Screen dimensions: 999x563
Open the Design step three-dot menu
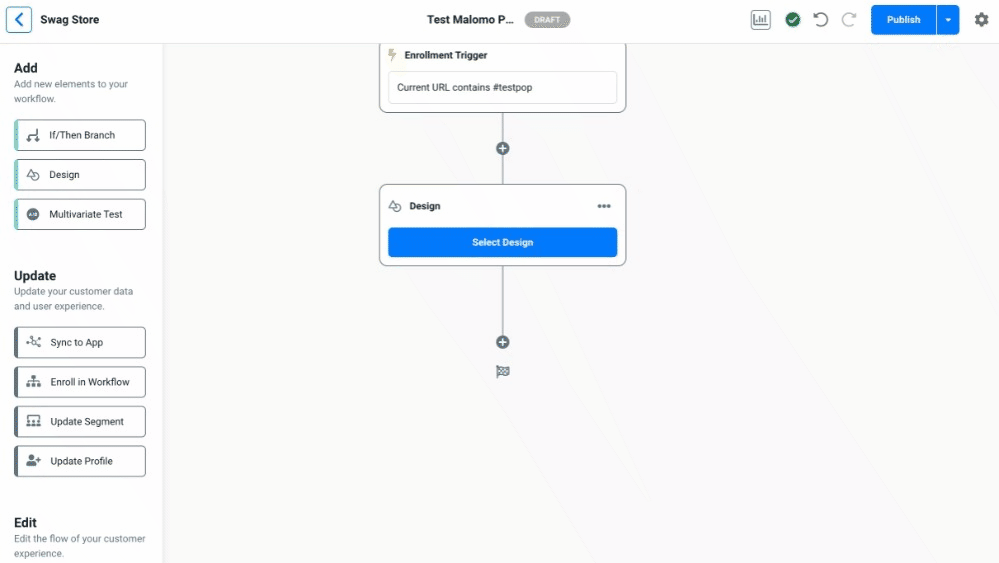pos(604,206)
